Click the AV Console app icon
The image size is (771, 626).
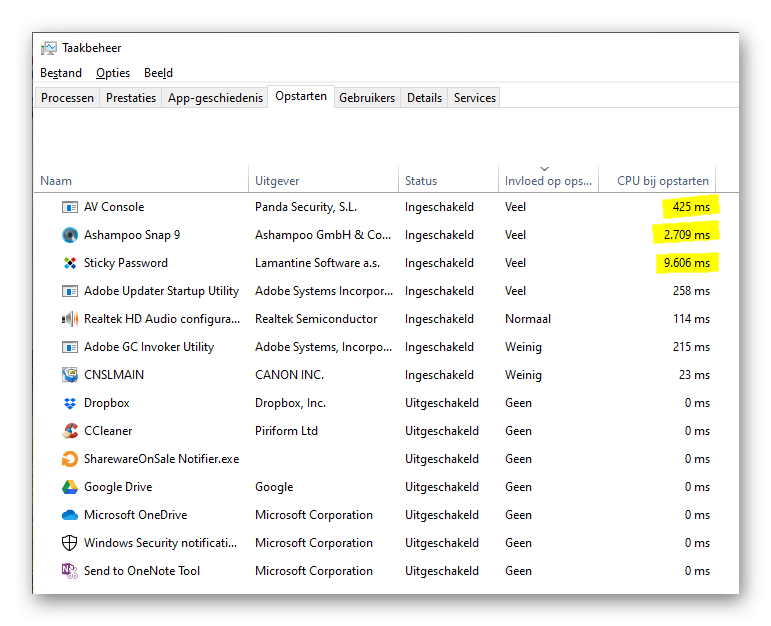pos(69,207)
